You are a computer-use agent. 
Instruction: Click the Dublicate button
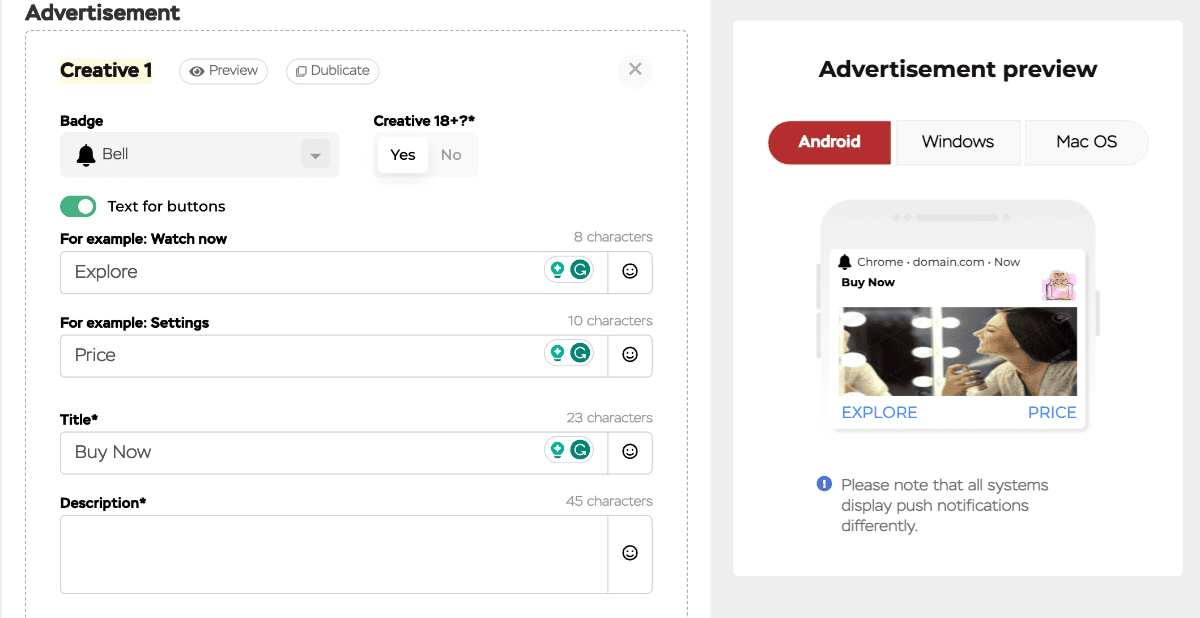(x=332, y=71)
